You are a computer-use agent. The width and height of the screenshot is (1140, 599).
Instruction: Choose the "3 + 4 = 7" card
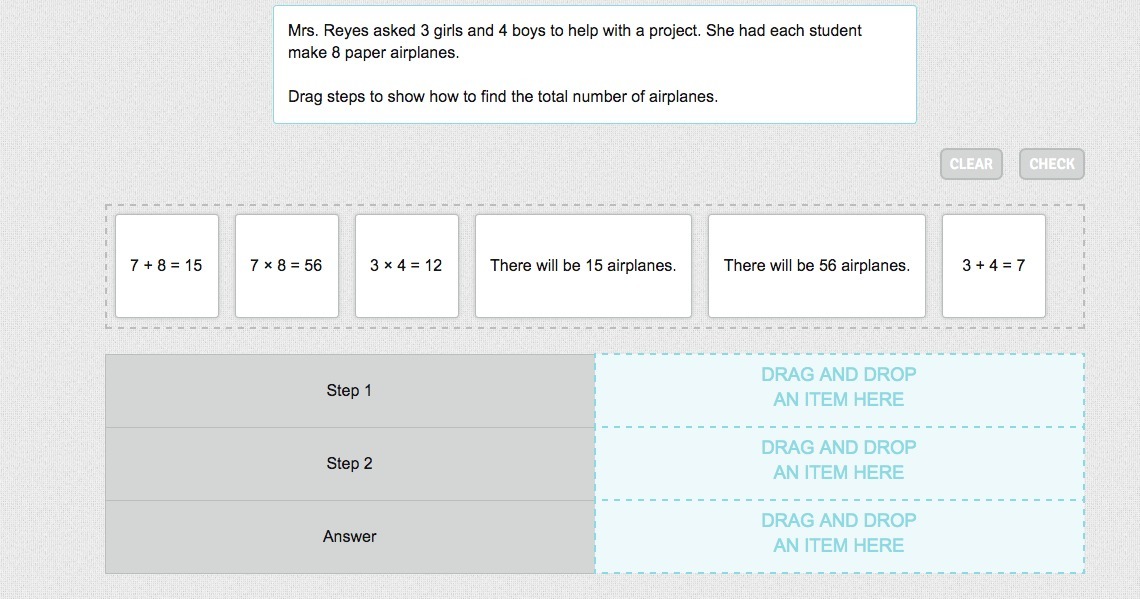coord(993,266)
